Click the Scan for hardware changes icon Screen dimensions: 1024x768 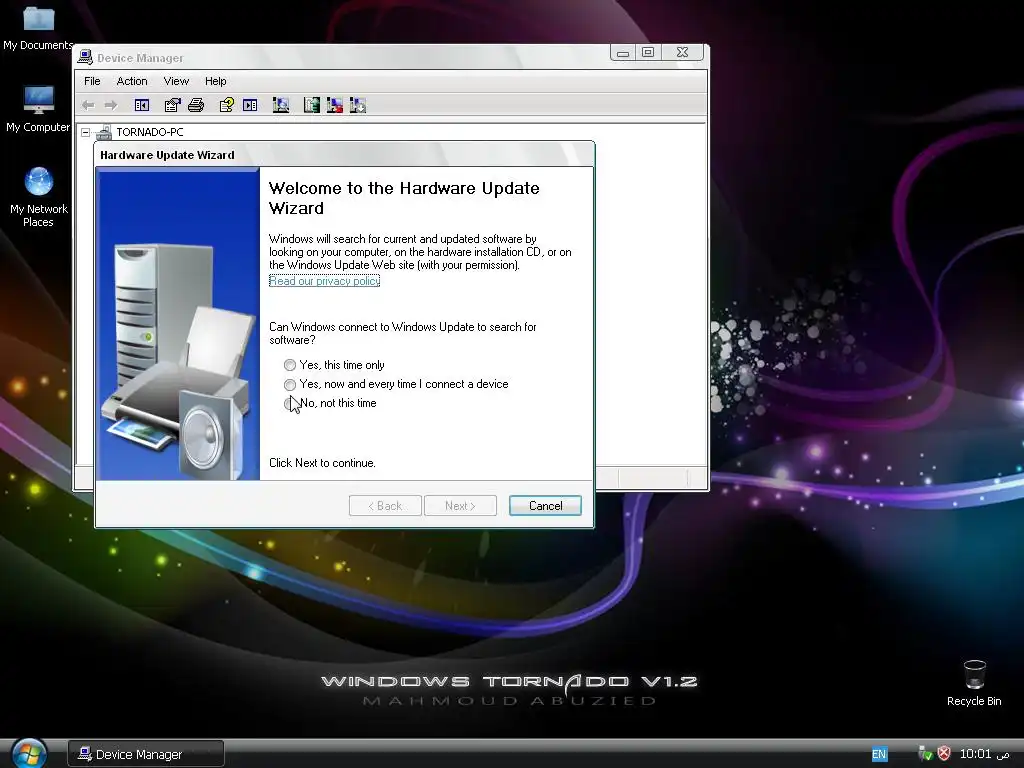tap(281, 105)
